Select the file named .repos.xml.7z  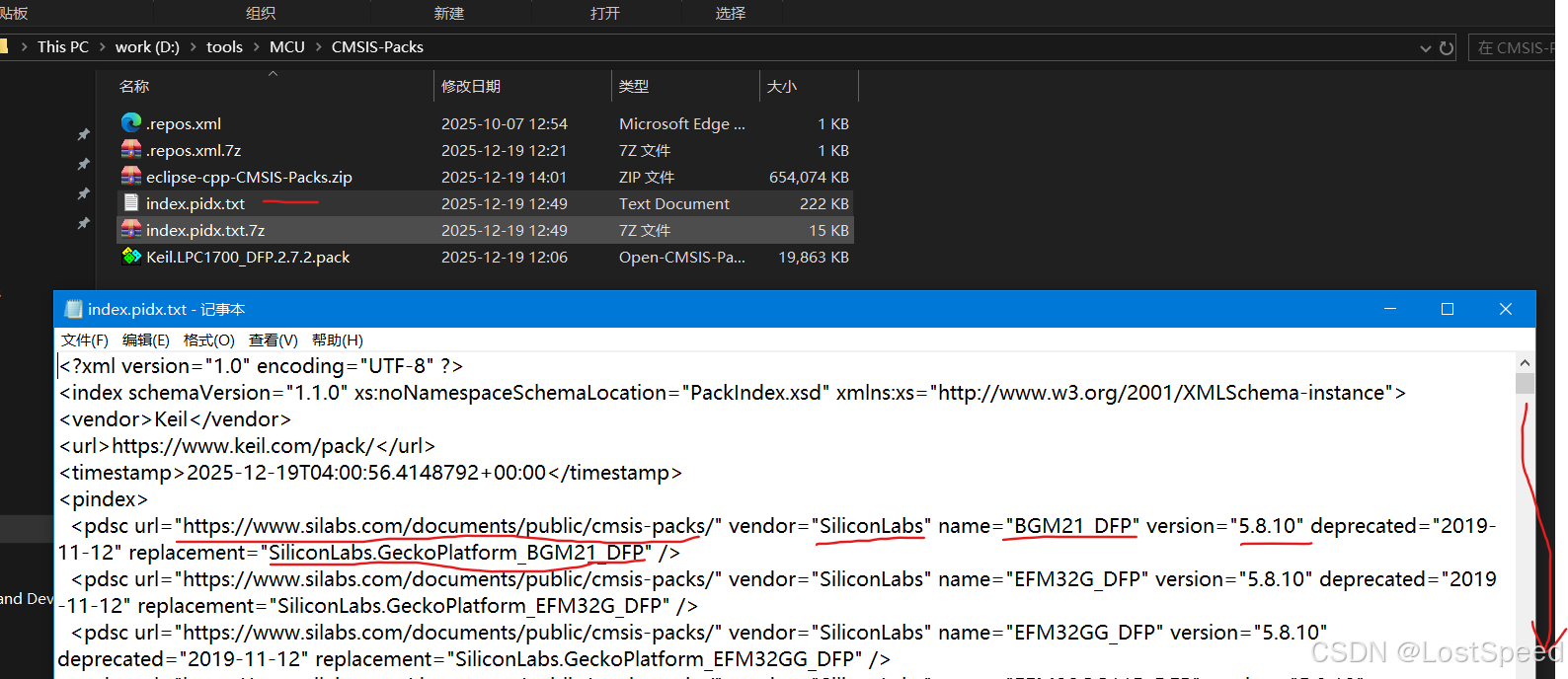tap(194, 150)
